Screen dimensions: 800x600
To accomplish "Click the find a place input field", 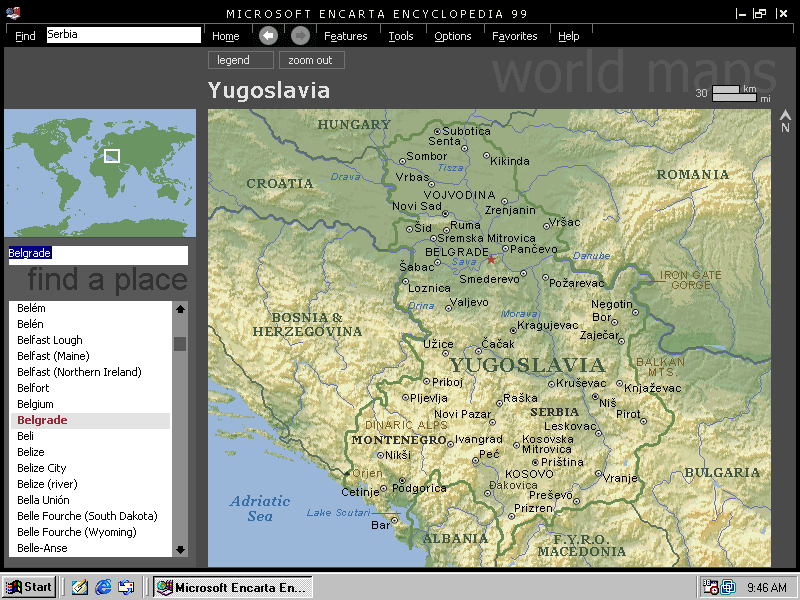I will 98,255.
